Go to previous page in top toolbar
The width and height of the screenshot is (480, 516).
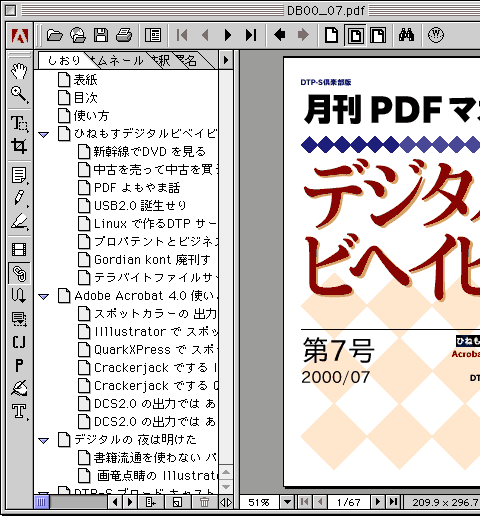click(x=205, y=35)
